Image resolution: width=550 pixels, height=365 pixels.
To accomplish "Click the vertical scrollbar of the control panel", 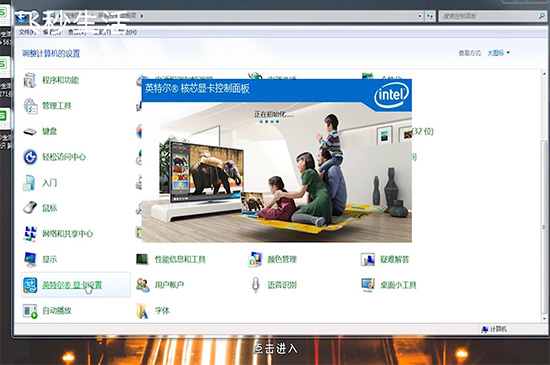I will (x=544, y=196).
